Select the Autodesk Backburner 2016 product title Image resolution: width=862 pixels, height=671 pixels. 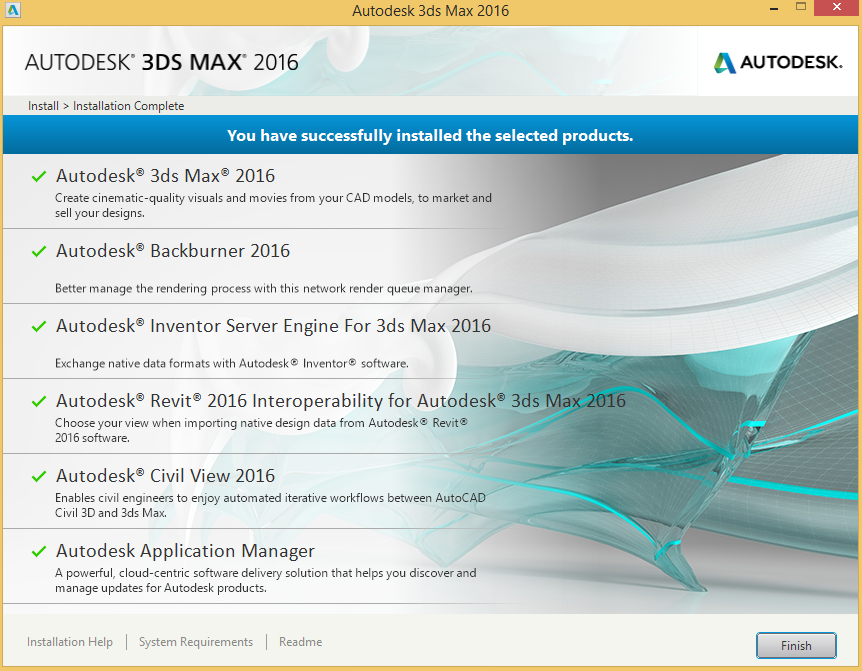tap(173, 251)
